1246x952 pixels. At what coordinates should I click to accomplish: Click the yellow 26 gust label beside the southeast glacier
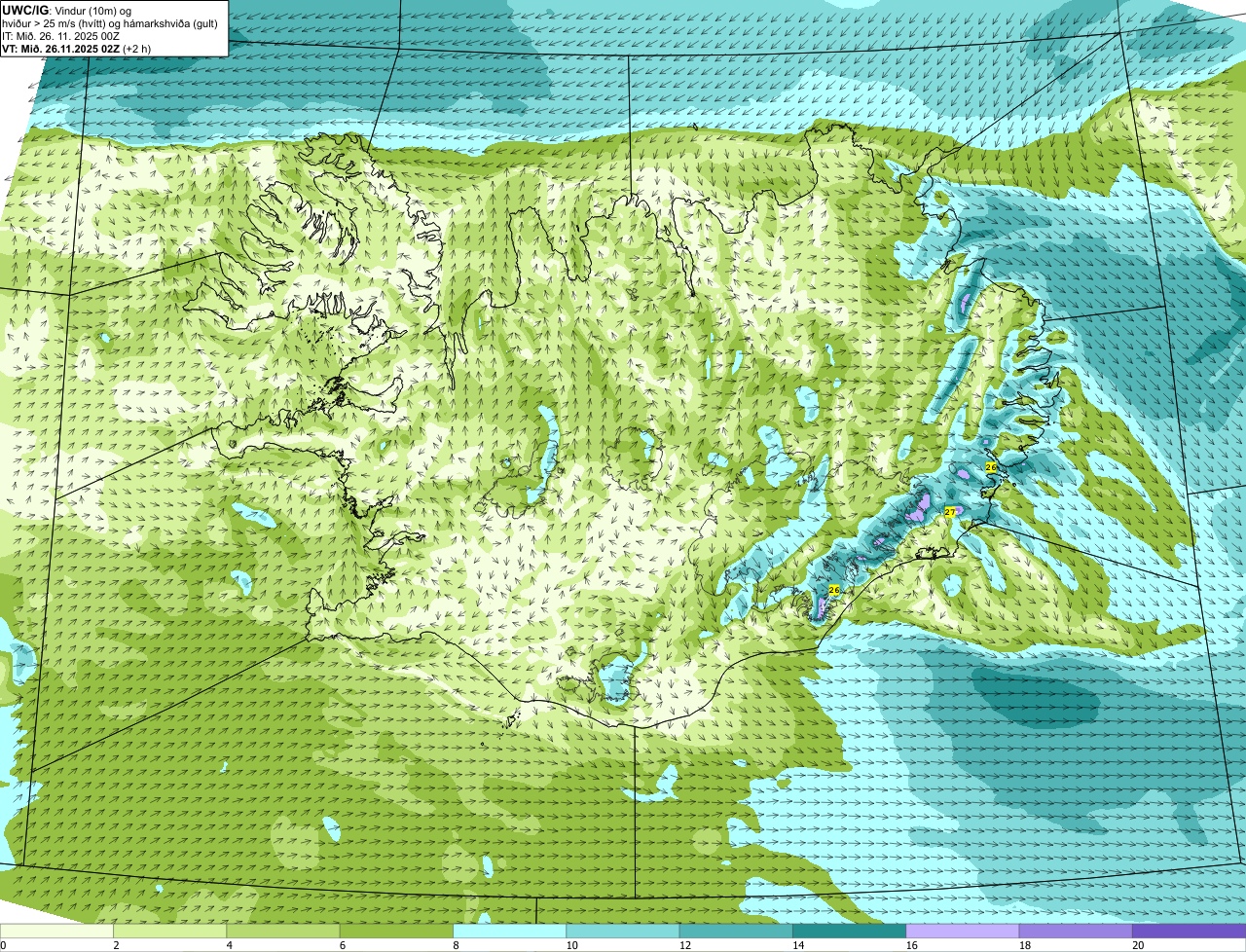(834, 590)
